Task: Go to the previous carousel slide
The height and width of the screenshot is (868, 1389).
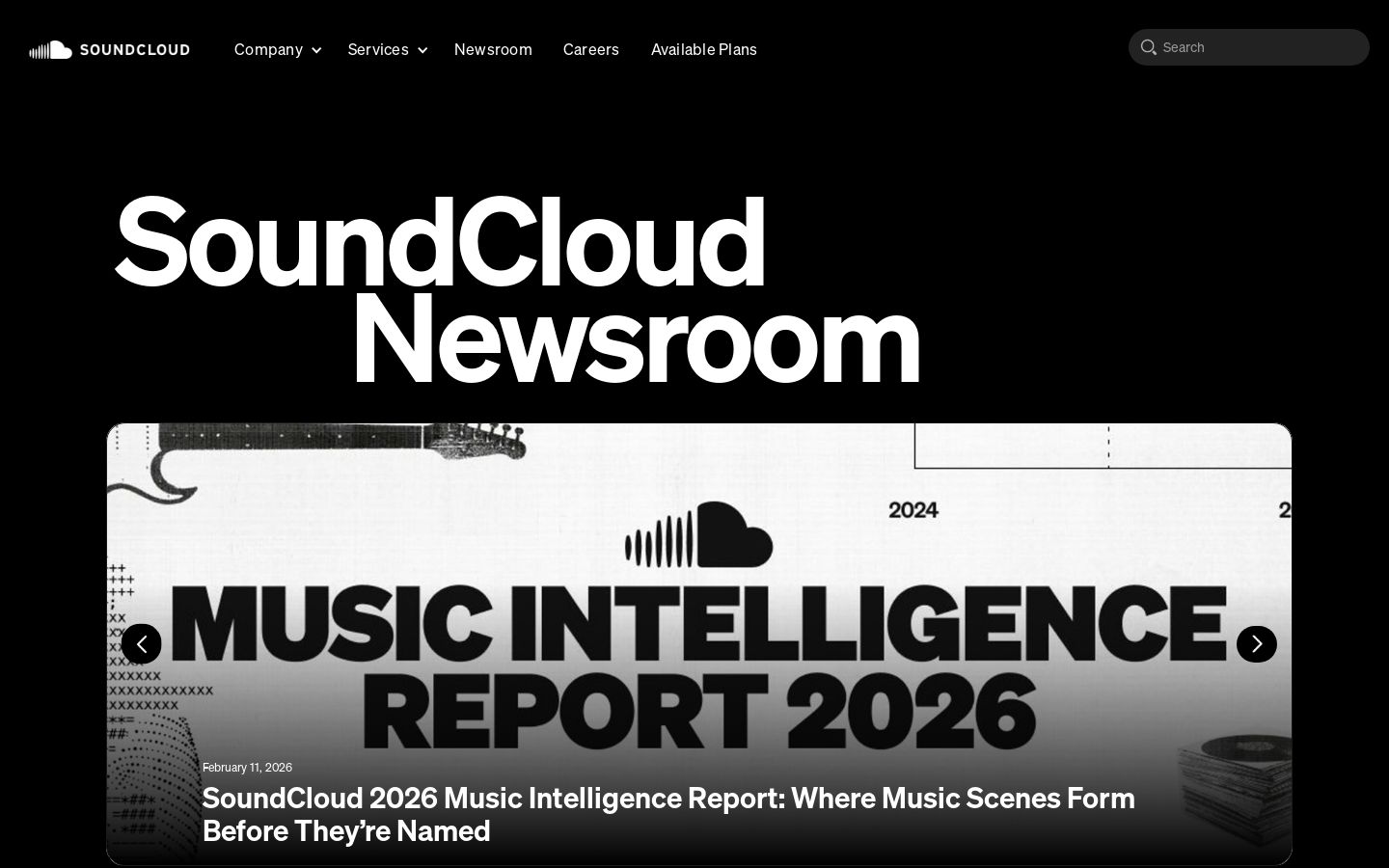Action: pyautogui.click(x=142, y=643)
